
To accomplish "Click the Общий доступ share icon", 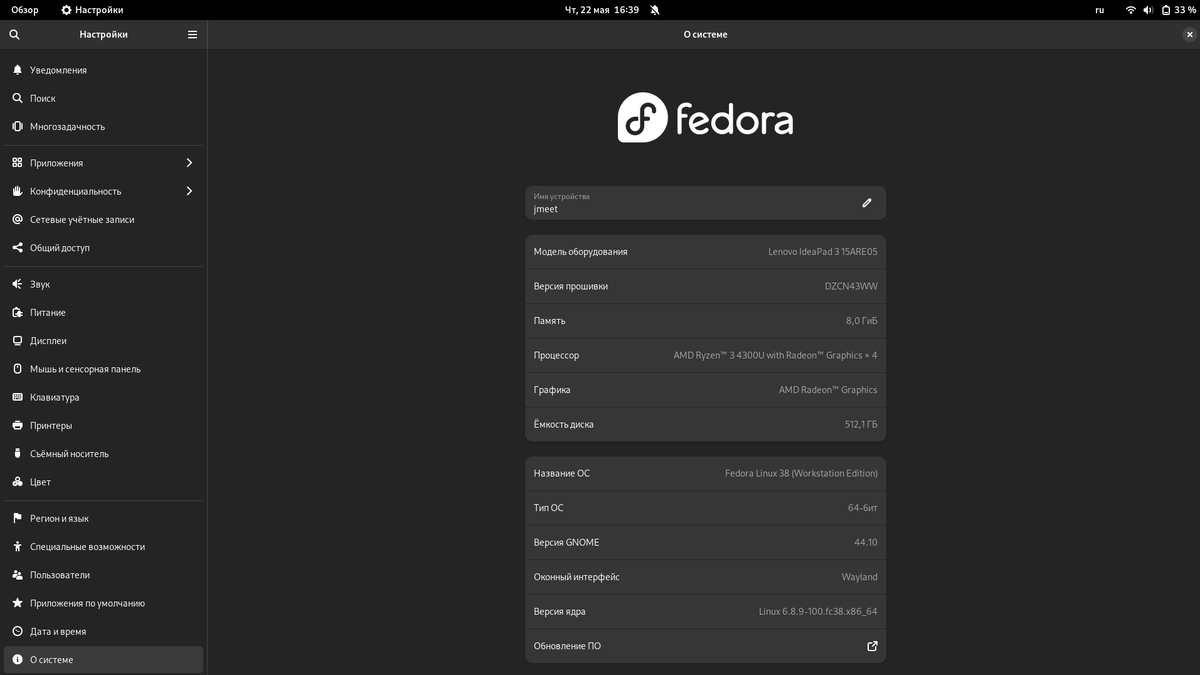I will (x=17, y=247).
